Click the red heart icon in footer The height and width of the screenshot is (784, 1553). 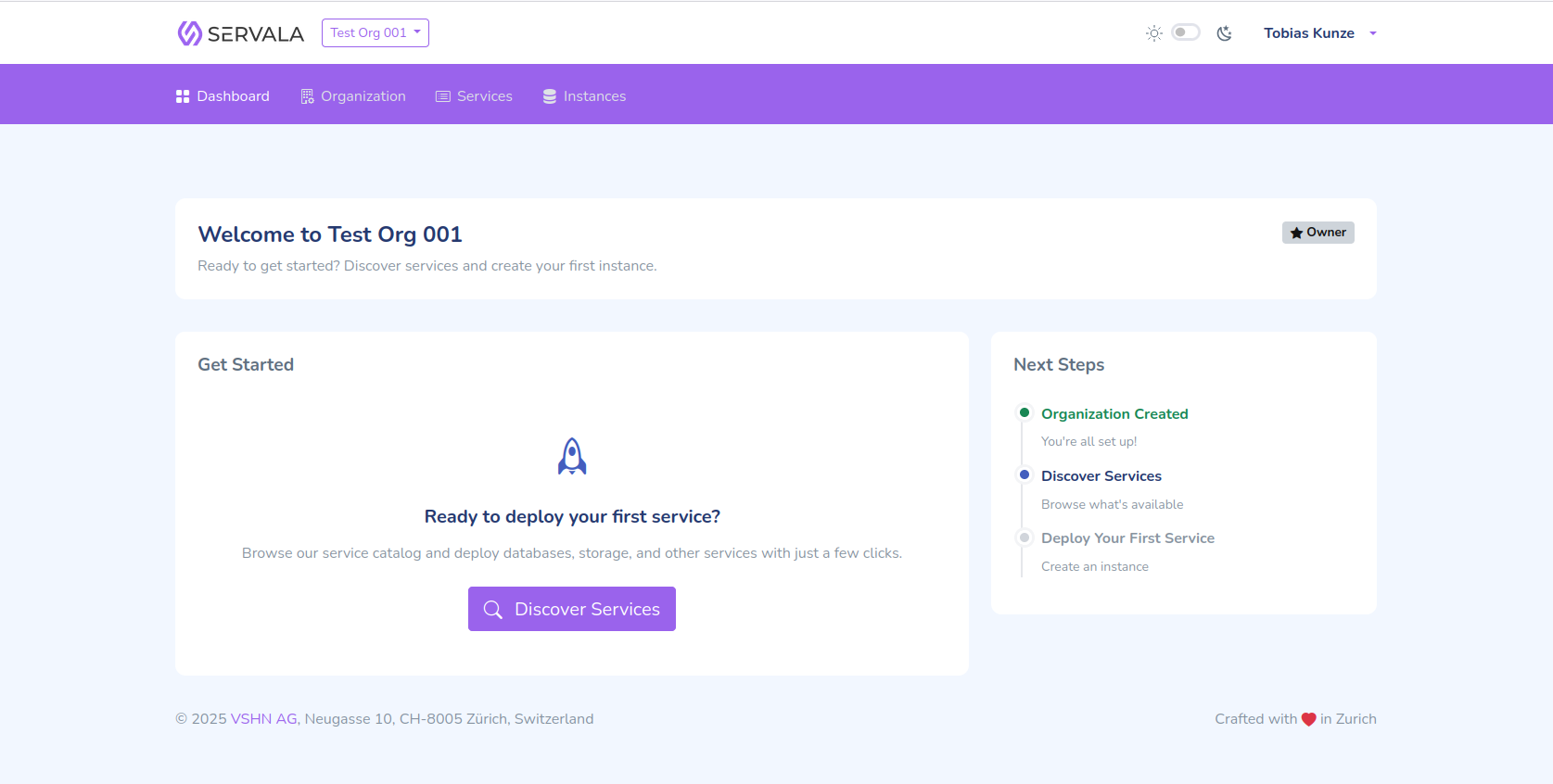pos(1308,719)
